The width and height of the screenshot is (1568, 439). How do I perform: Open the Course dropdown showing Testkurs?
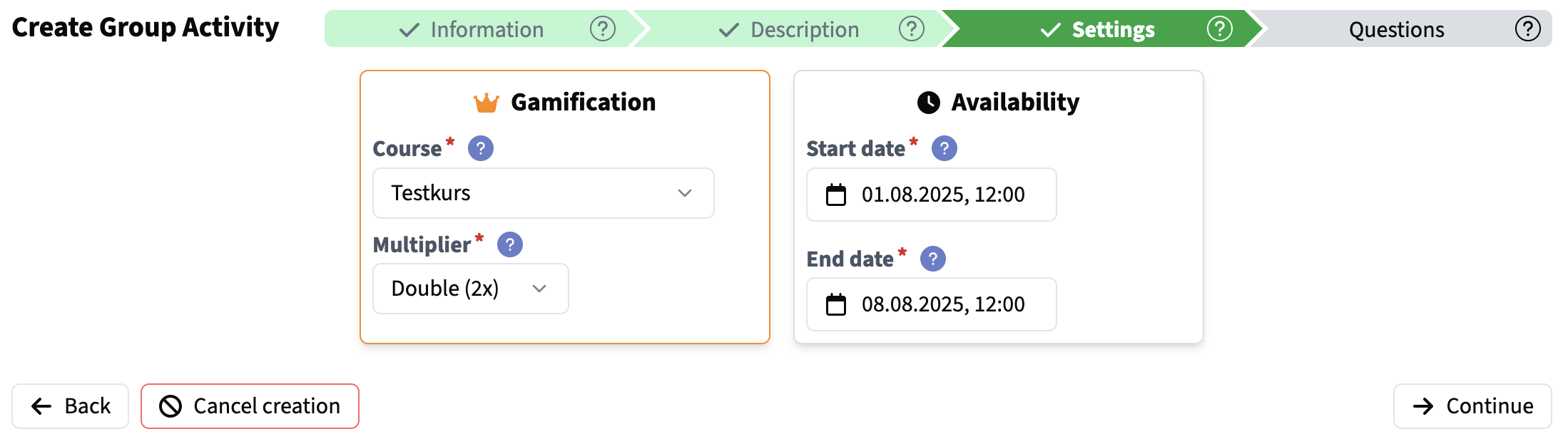(x=542, y=193)
